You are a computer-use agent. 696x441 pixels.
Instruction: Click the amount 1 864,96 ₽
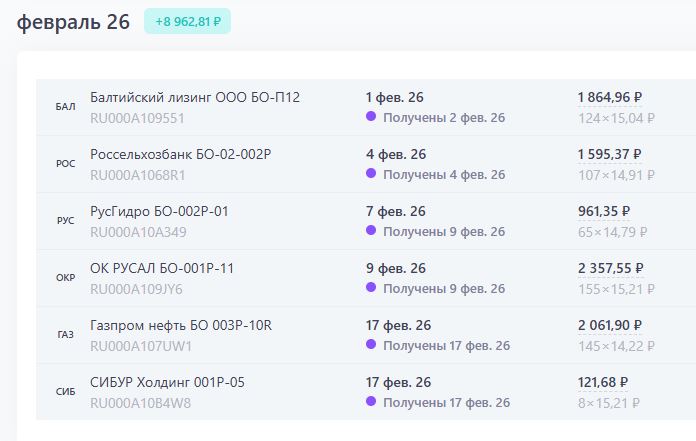click(x=610, y=98)
